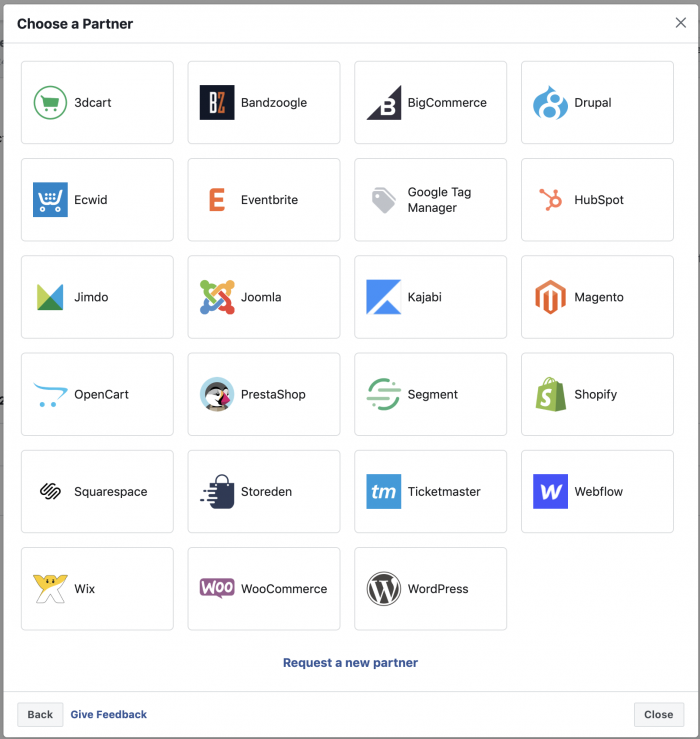This screenshot has width=700, height=739.
Task: Click the Squarespace black logo
Action: click(x=50, y=492)
